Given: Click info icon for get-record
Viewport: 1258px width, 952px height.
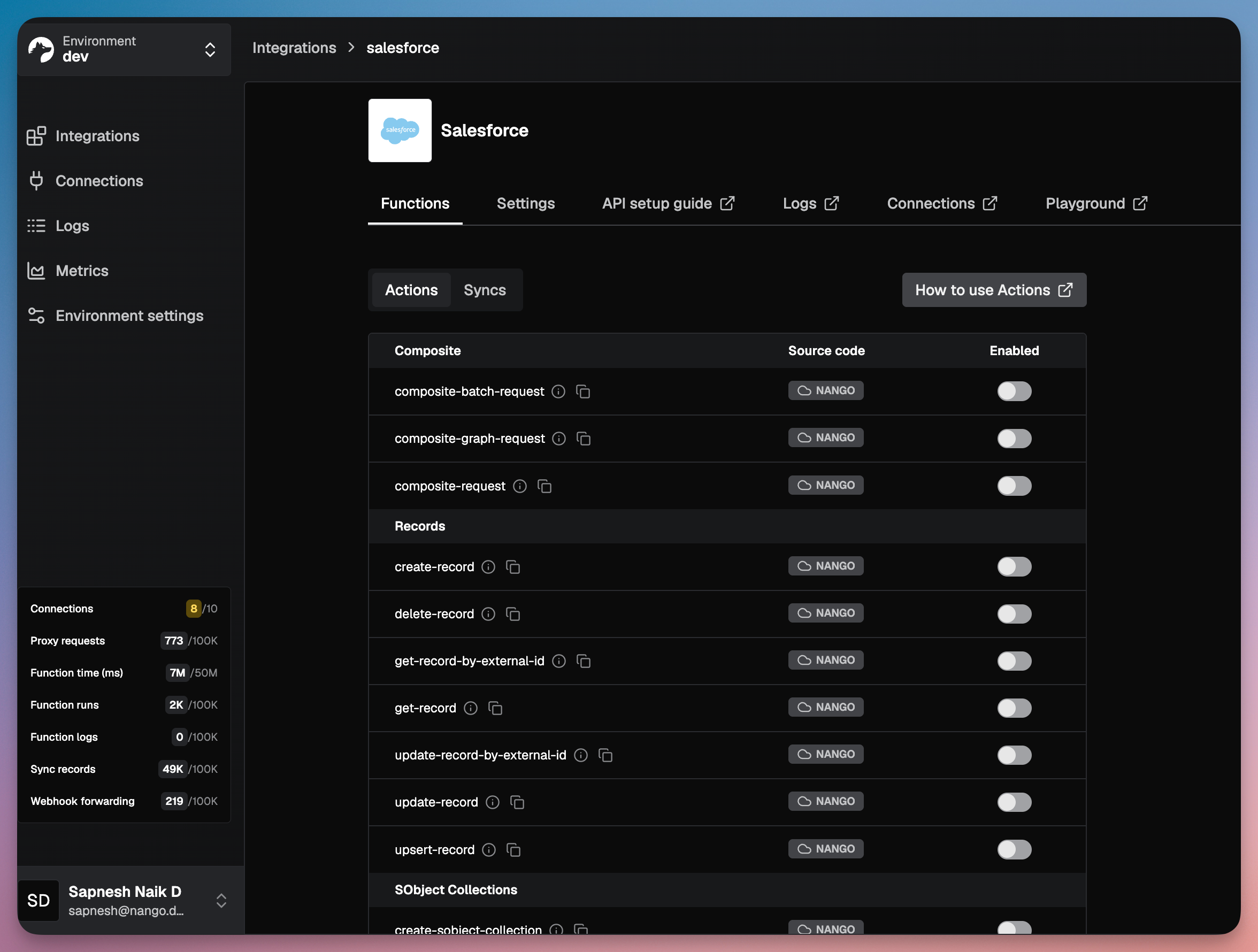Looking at the screenshot, I should [x=471, y=708].
